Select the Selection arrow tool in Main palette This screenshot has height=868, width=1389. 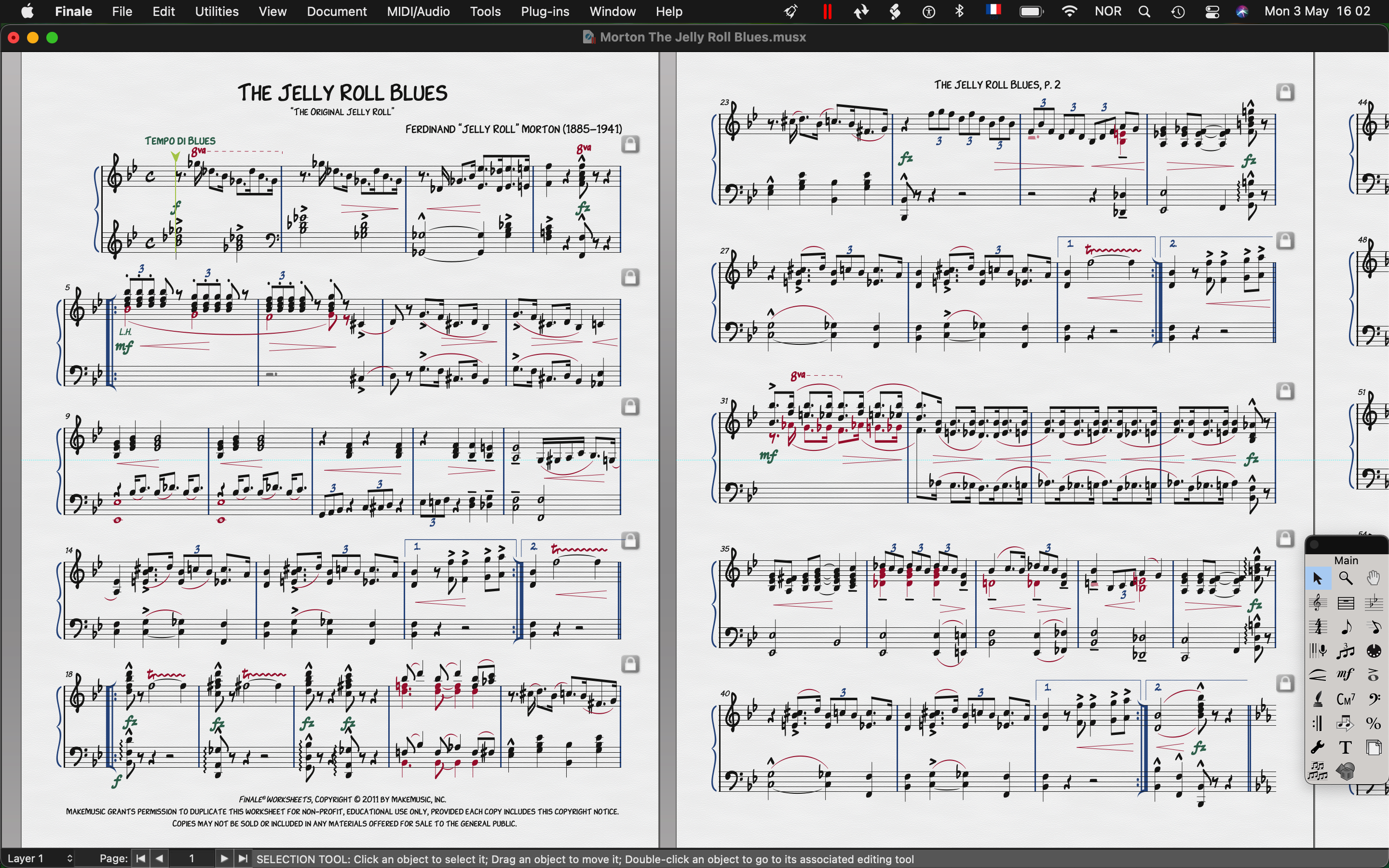tap(1319, 579)
